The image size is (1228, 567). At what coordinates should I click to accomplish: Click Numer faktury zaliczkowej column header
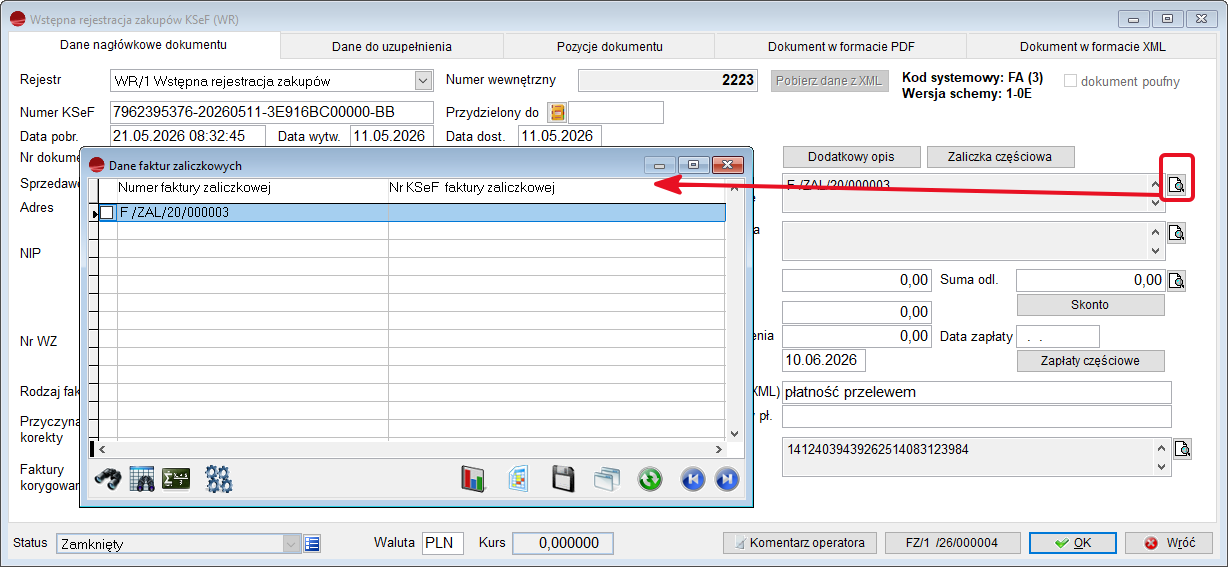(253, 187)
